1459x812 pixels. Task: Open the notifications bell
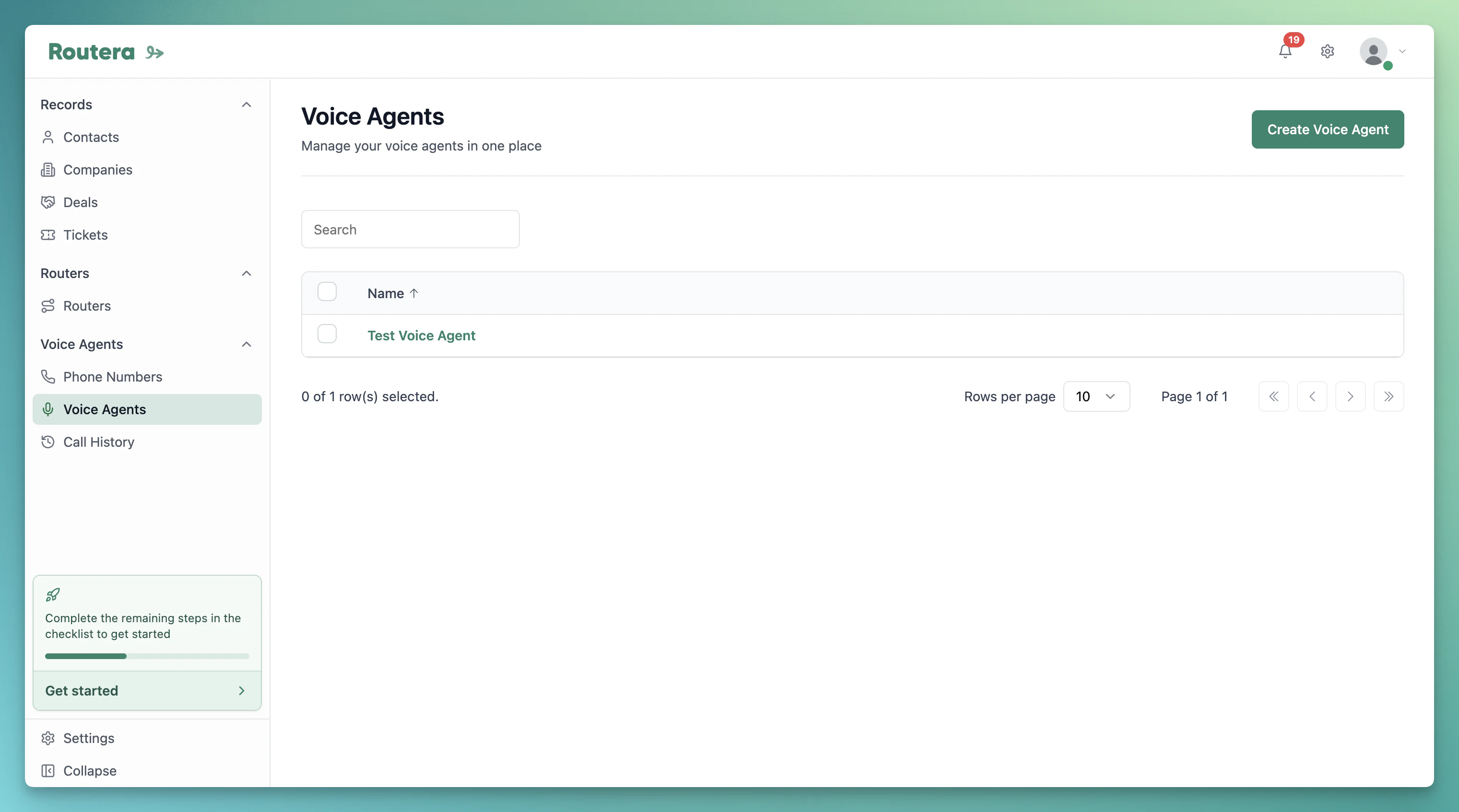tap(1285, 51)
